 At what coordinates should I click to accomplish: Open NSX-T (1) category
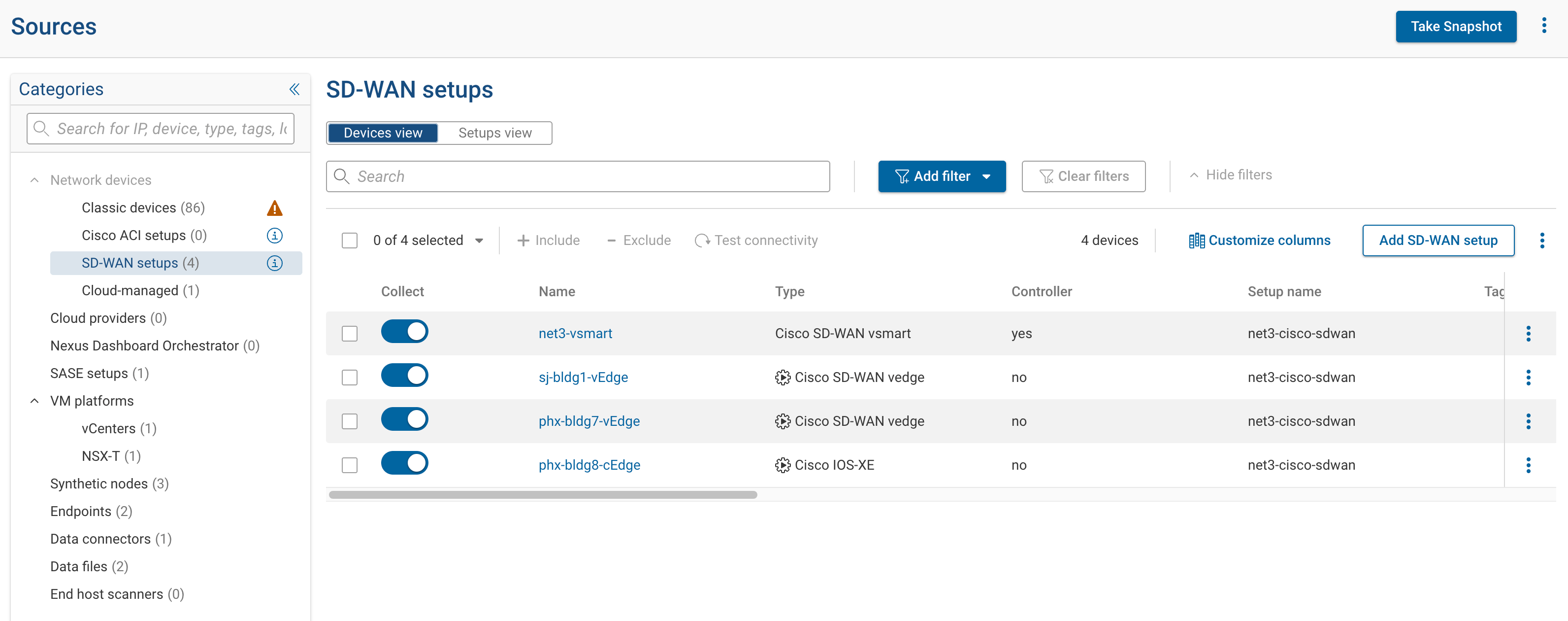pyautogui.click(x=111, y=456)
